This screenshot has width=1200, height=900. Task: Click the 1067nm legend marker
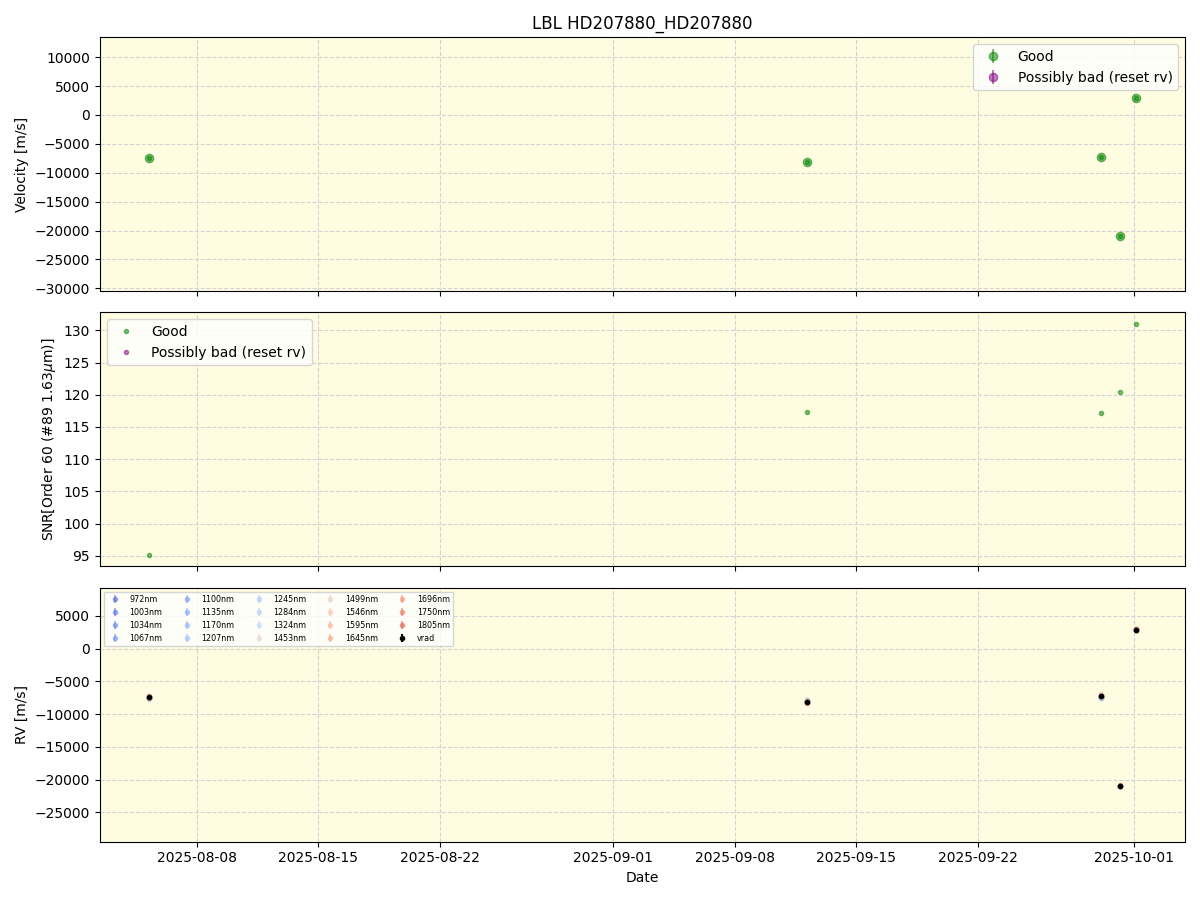click(x=115, y=638)
